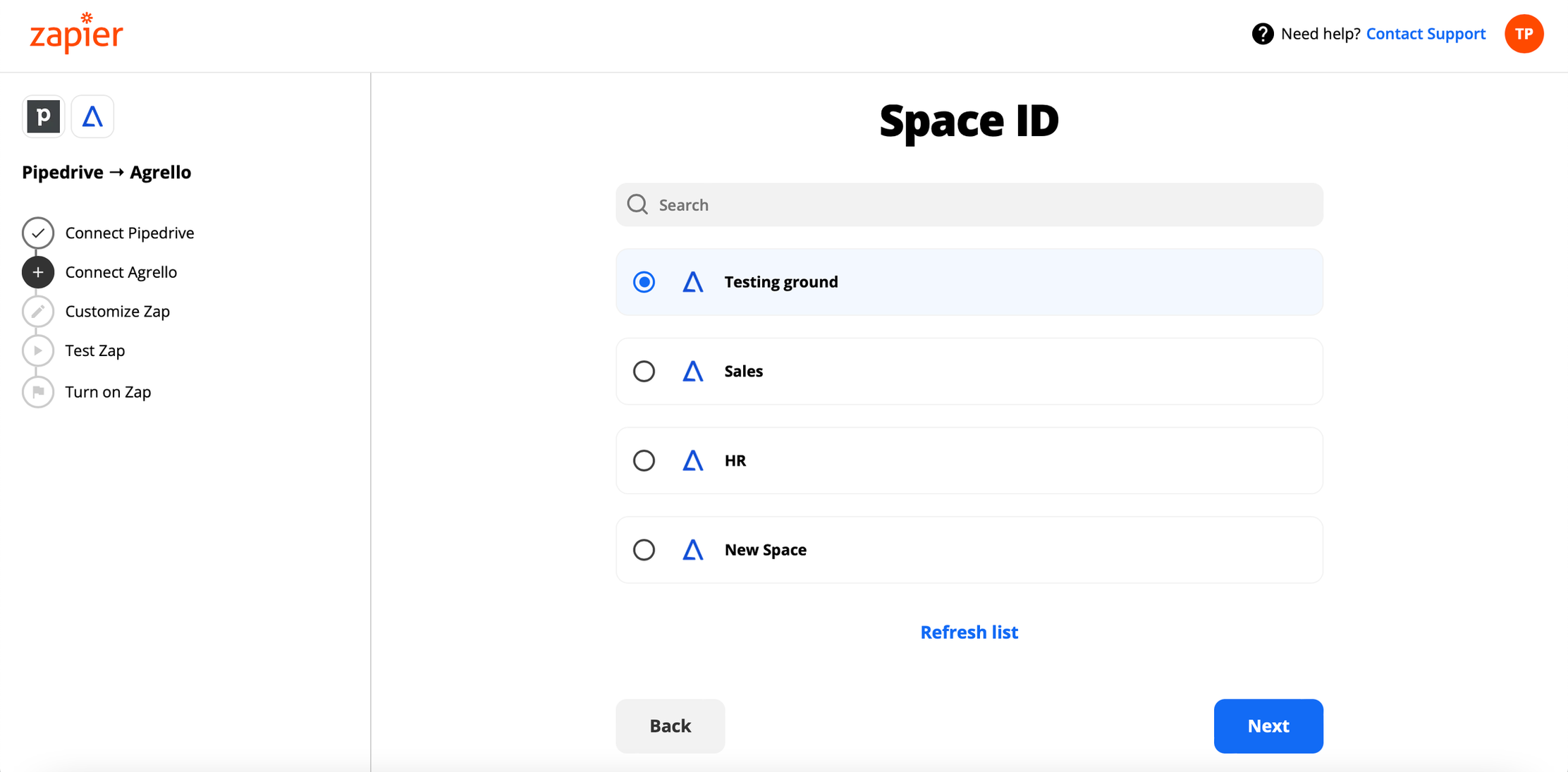
Task: Click the Agrello app icon in sidebar
Action: [92, 116]
